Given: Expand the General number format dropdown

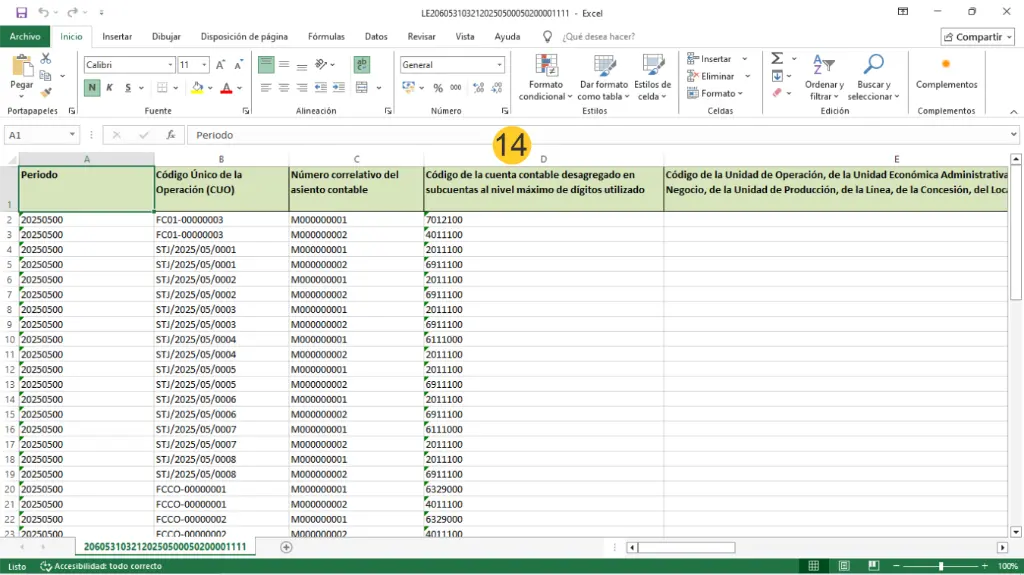Looking at the screenshot, I should tap(500, 65).
